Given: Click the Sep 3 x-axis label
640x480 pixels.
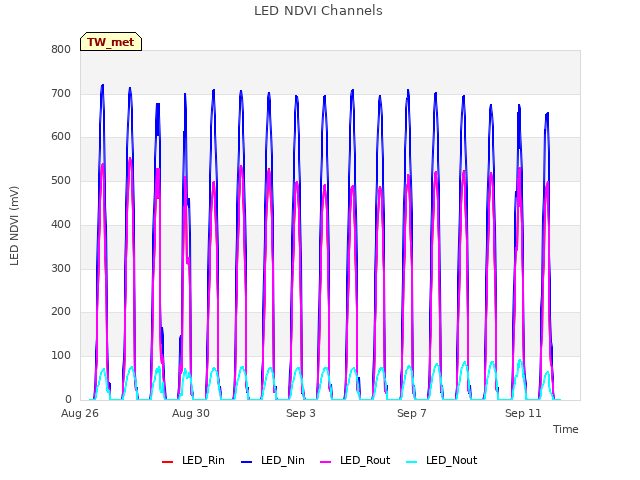Looking at the screenshot, I should tap(301, 413).
